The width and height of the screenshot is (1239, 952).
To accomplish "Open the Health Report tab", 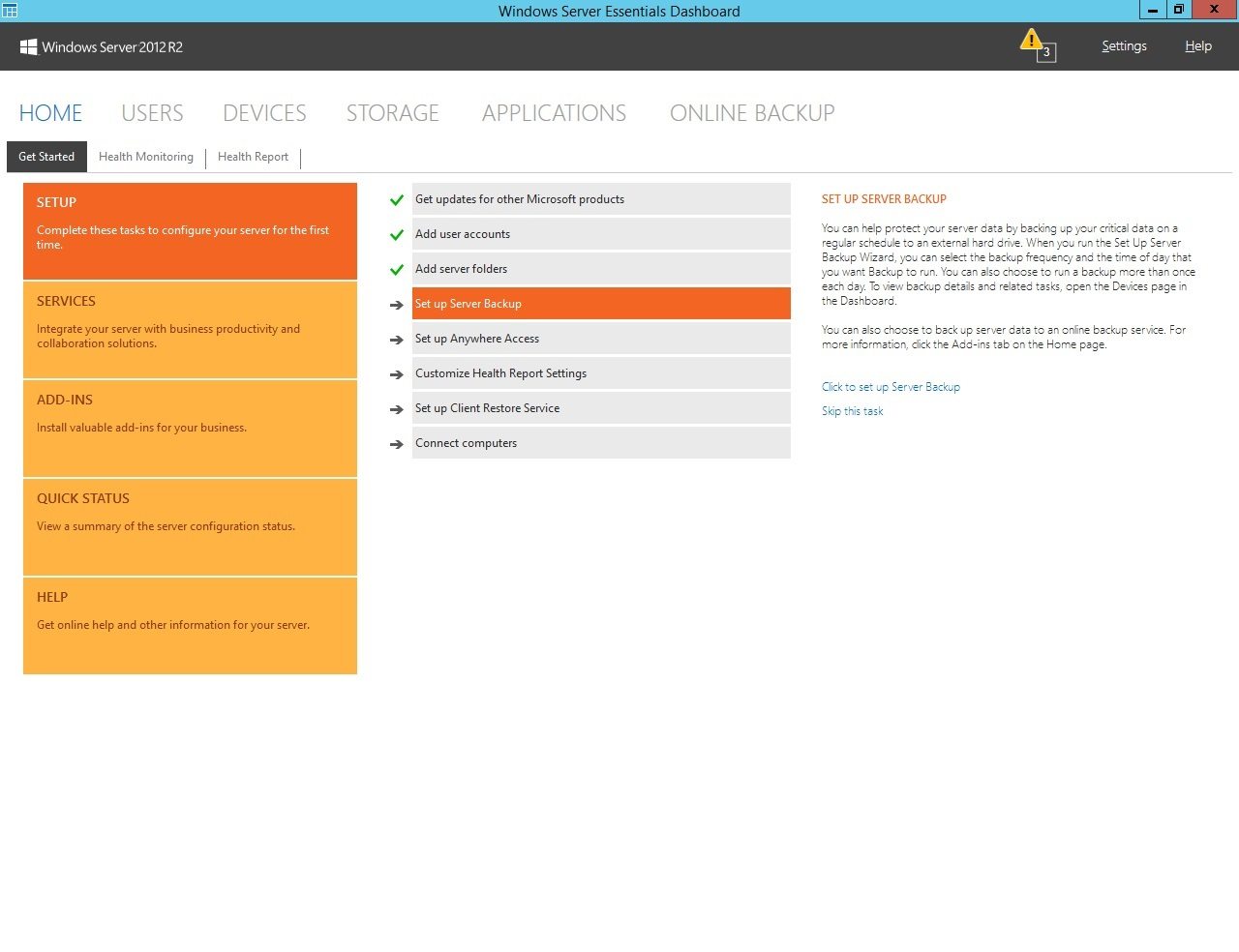I will pos(253,157).
